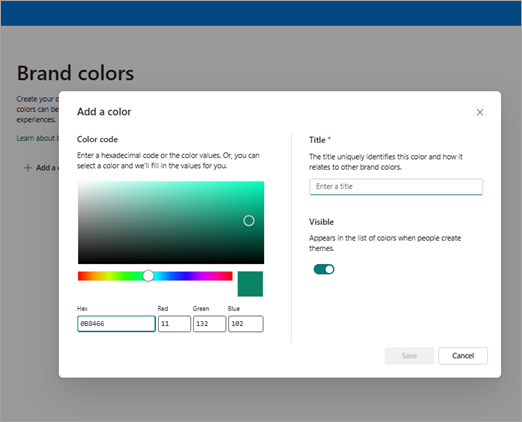
Task: Click the Color code label
Action: pyautogui.click(x=97, y=139)
